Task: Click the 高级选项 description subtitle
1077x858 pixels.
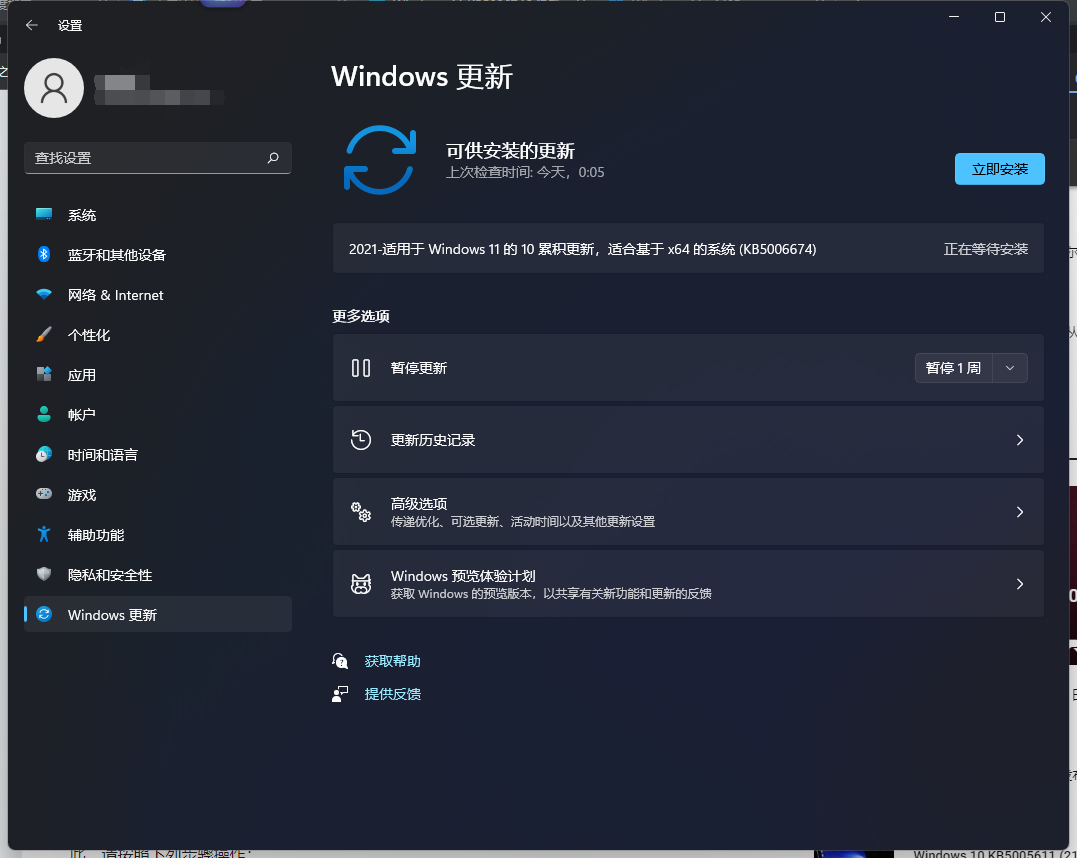Action: coord(523,522)
